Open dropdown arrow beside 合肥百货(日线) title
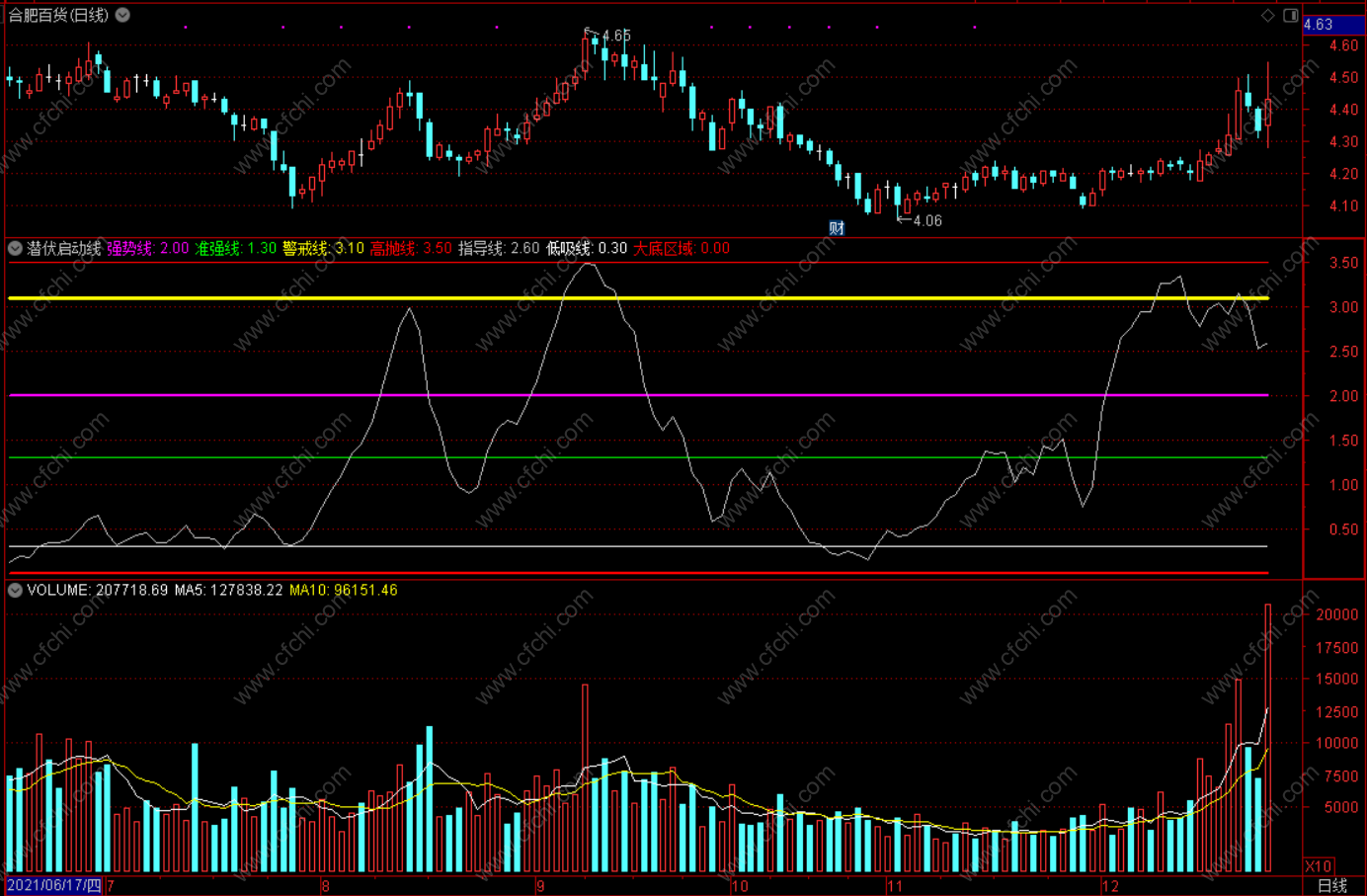The width and height of the screenshot is (1367, 896). pos(122,15)
